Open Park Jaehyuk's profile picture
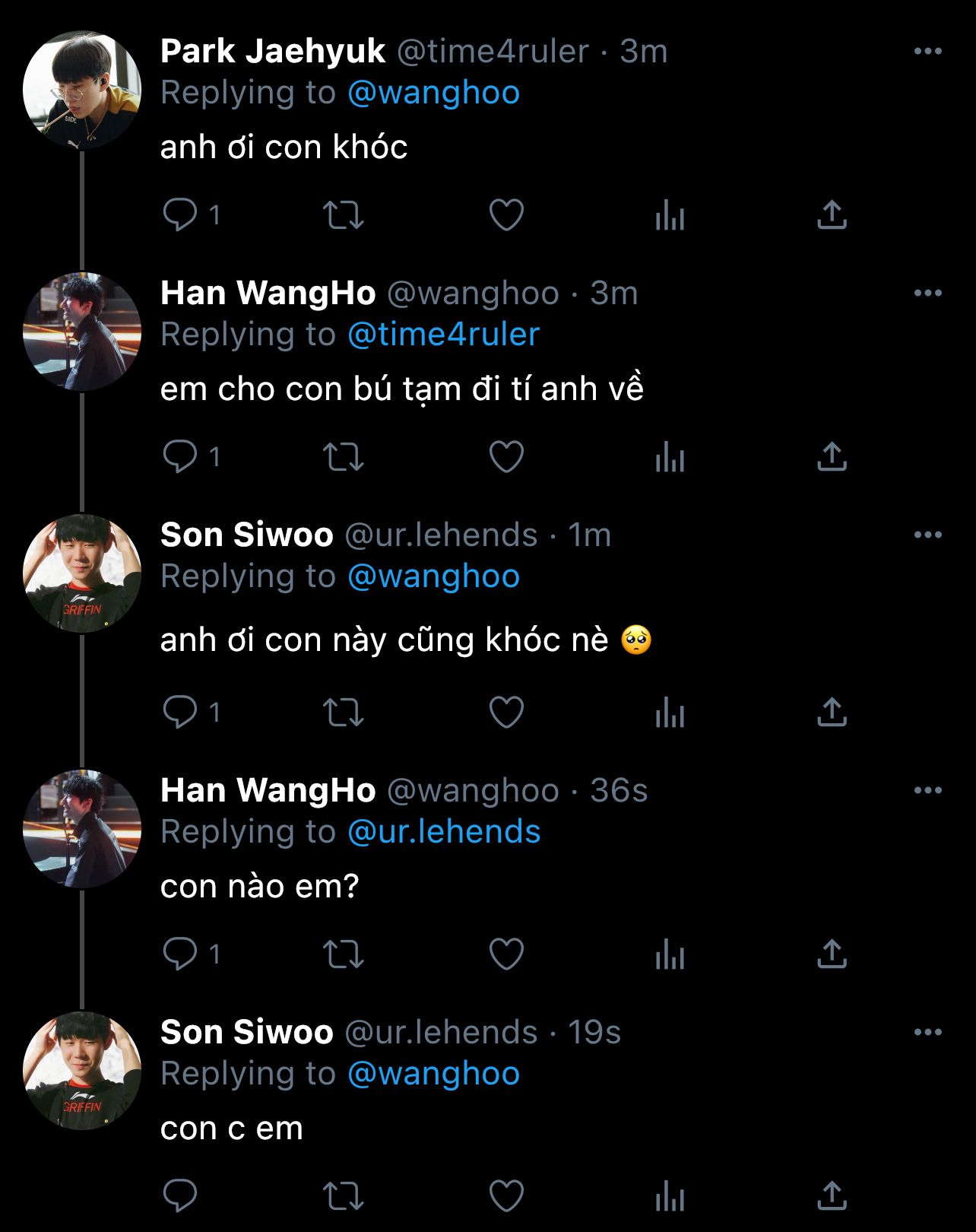The image size is (976, 1232). click(82, 90)
